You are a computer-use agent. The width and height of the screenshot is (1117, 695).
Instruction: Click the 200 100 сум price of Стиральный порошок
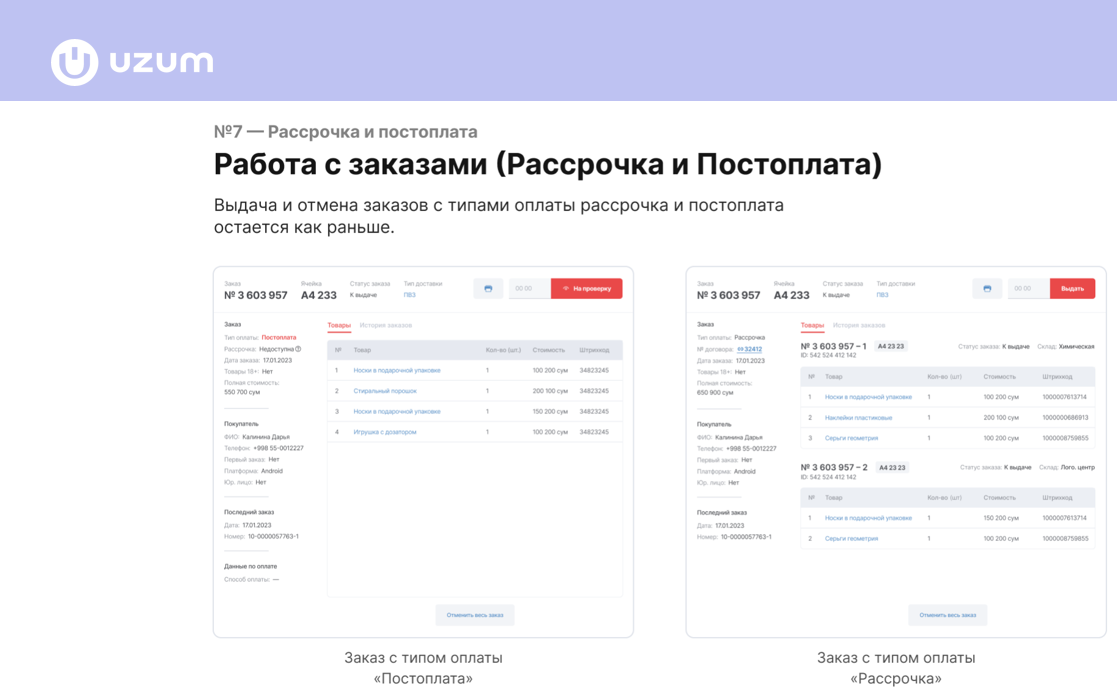tap(550, 391)
